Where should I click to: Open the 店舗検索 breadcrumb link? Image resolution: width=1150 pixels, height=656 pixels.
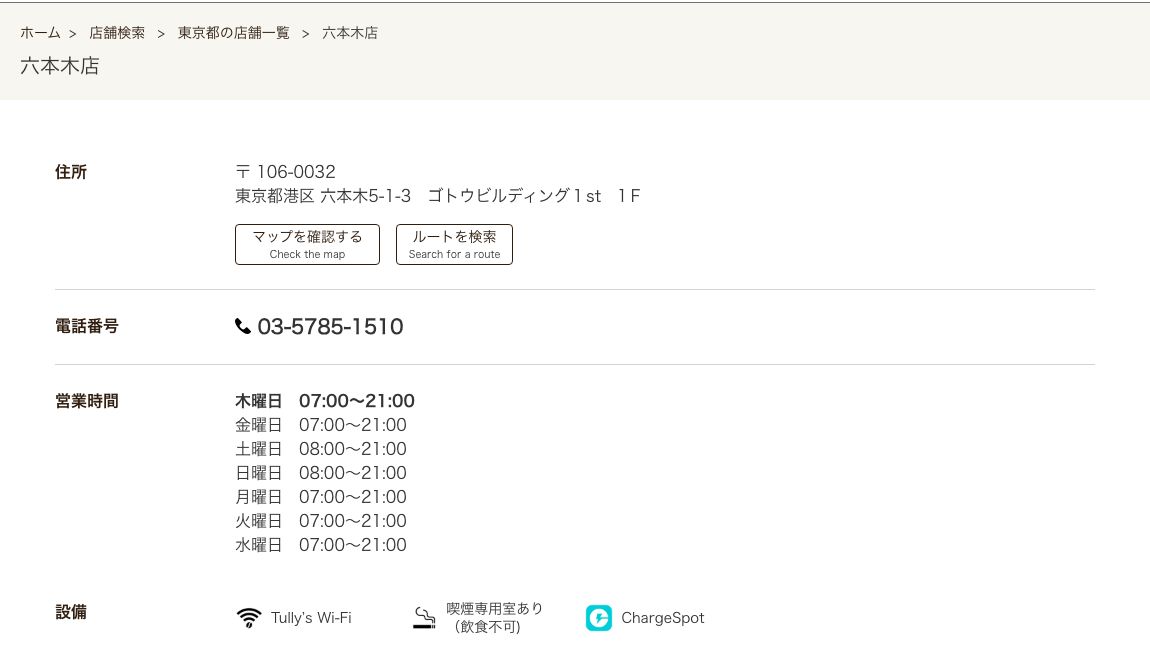tap(117, 33)
